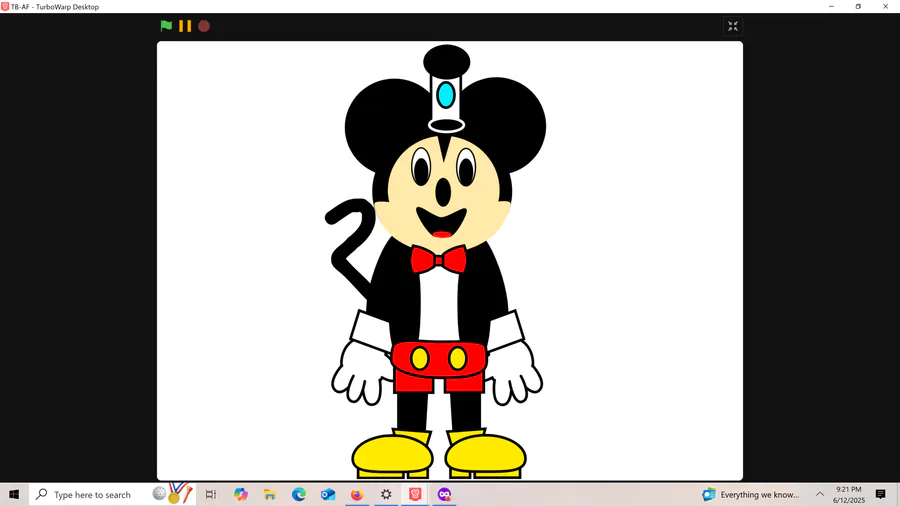Click the search highlights golf medal image
Viewport: 900px width, 506px height.
[173, 493]
